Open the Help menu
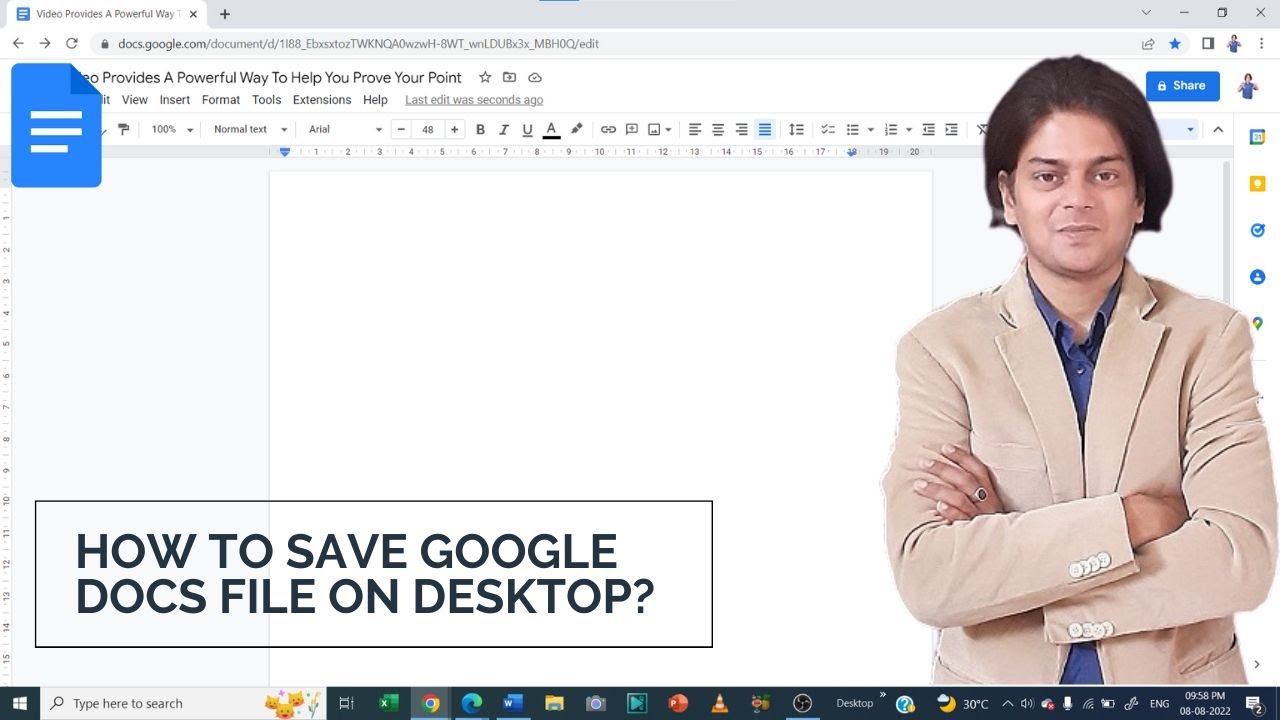Screen dimensions: 1280x720 point(375,100)
